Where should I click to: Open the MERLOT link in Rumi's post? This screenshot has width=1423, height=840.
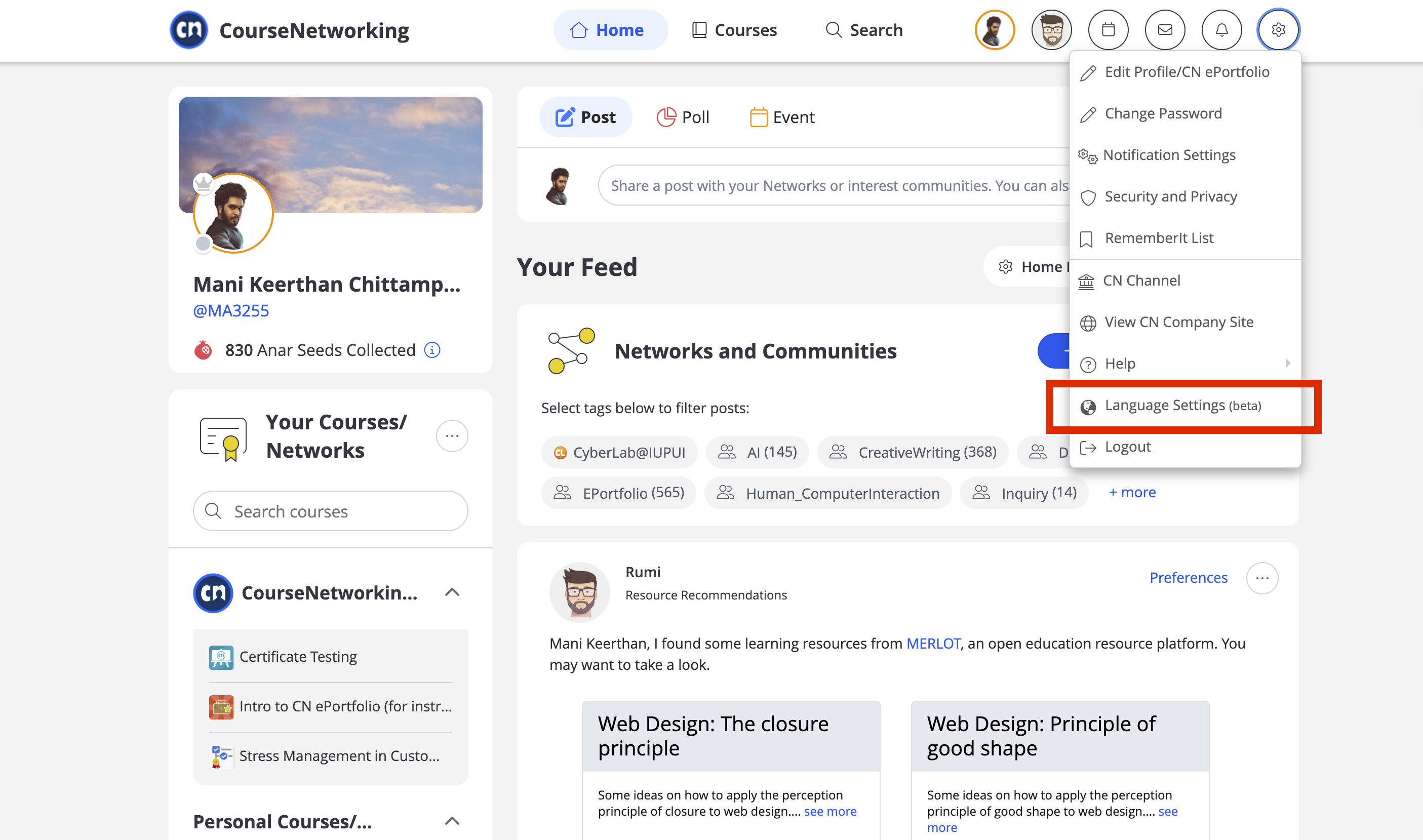(x=933, y=644)
